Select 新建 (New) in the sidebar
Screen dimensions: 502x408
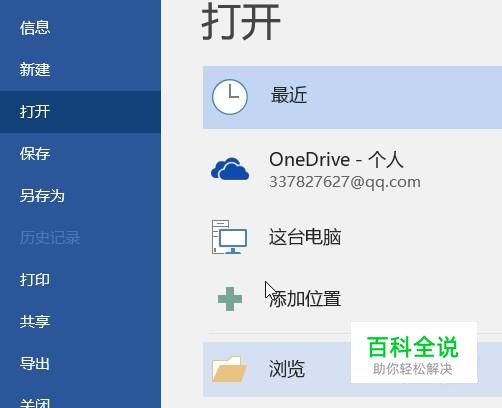click(80, 70)
